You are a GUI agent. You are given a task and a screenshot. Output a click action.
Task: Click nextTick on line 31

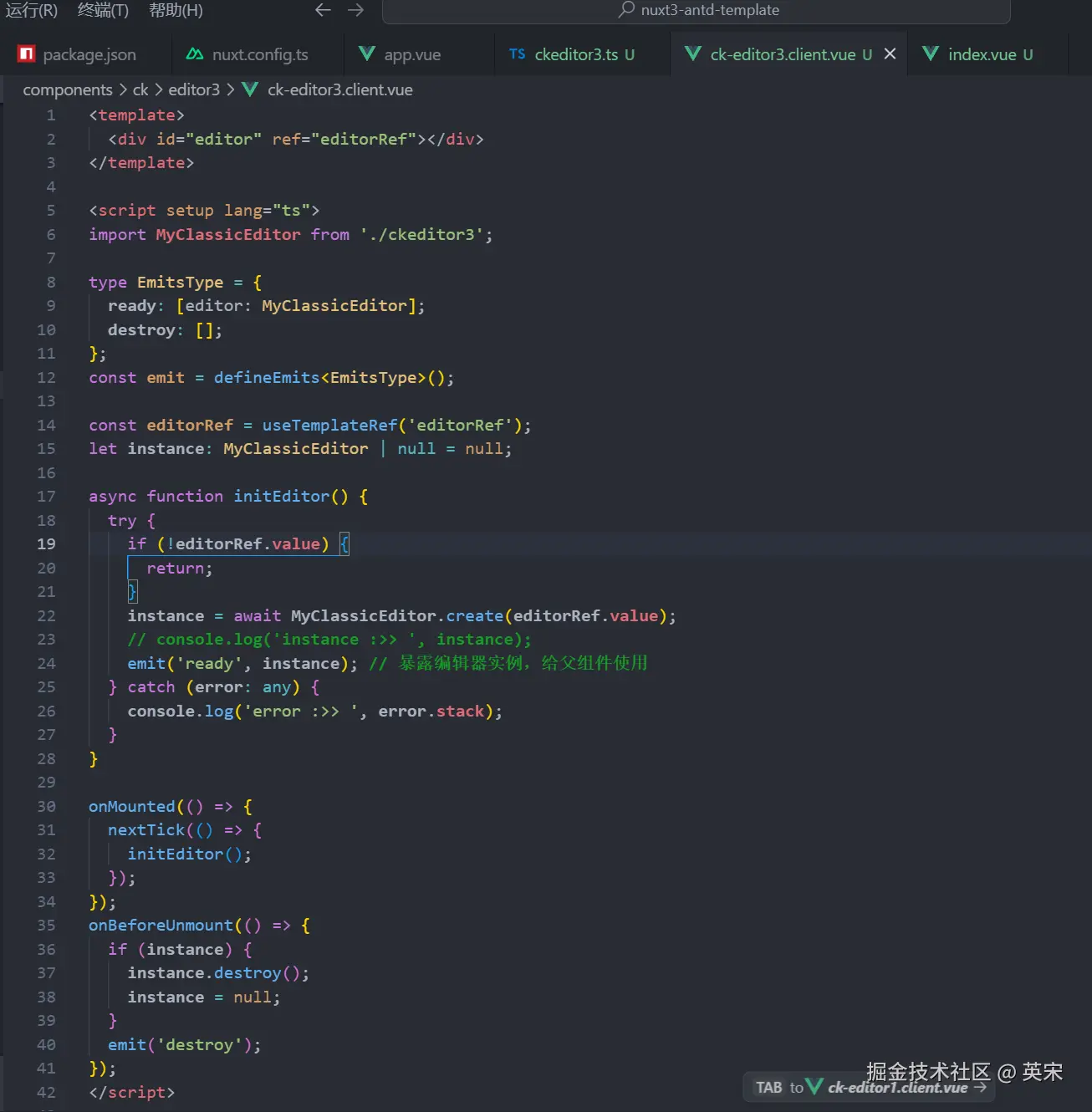pos(146,830)
